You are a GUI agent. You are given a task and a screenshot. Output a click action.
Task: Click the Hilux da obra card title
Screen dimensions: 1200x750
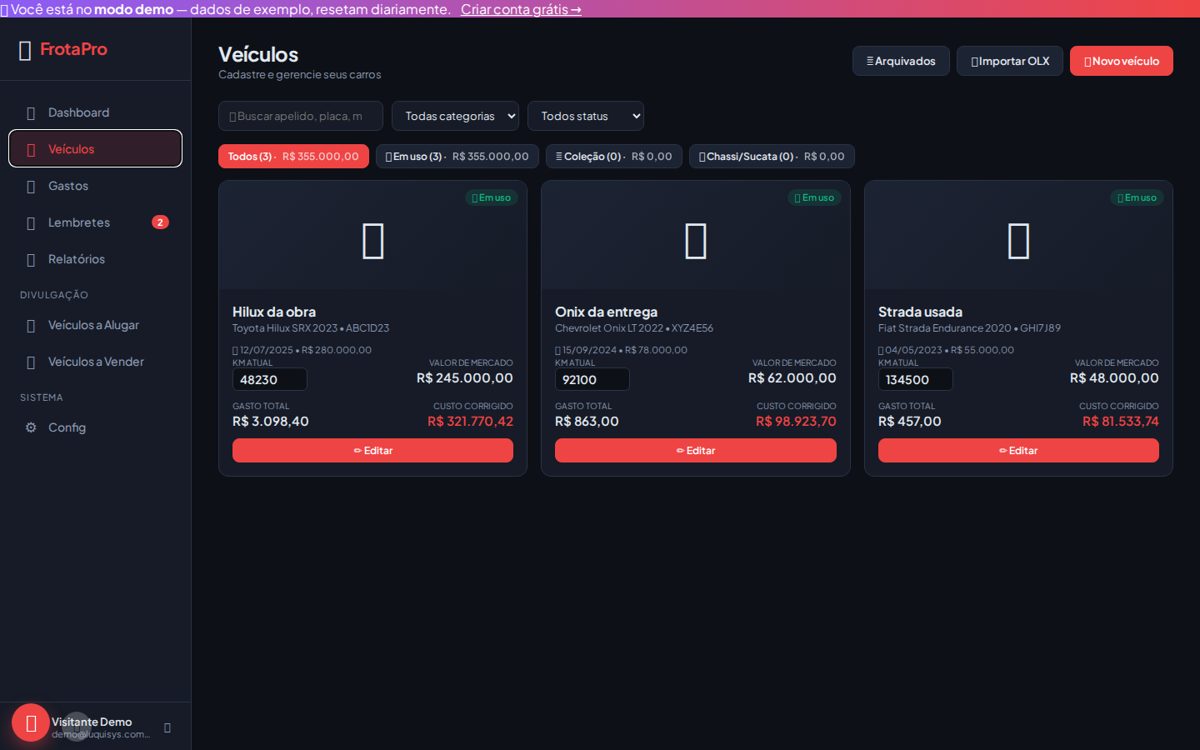[274, 311]
